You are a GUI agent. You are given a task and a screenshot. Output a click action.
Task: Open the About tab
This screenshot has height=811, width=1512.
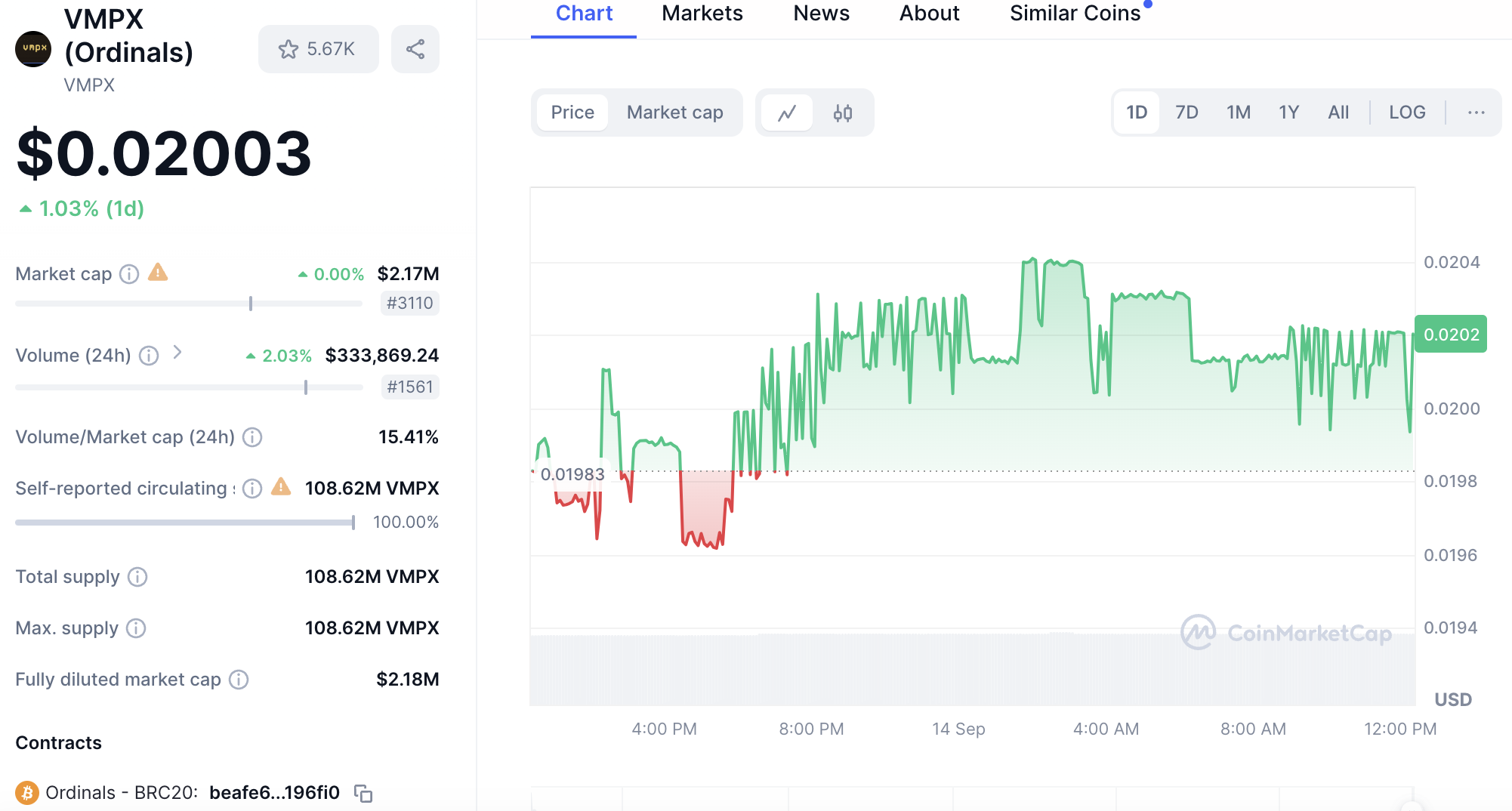click(930, 14)
